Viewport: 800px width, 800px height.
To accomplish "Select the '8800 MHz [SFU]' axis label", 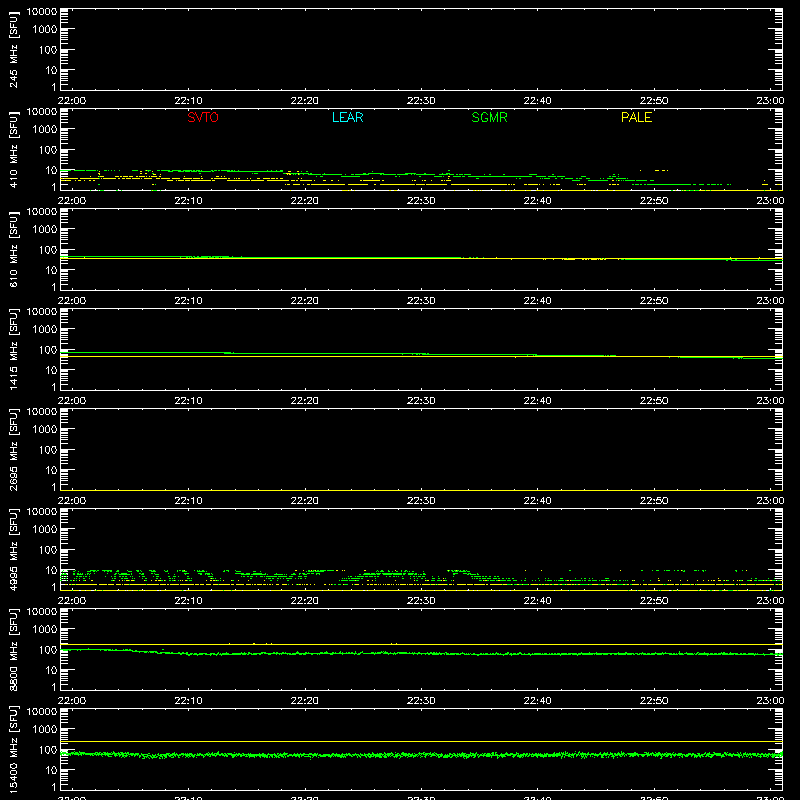I will (x=14, y=649).
